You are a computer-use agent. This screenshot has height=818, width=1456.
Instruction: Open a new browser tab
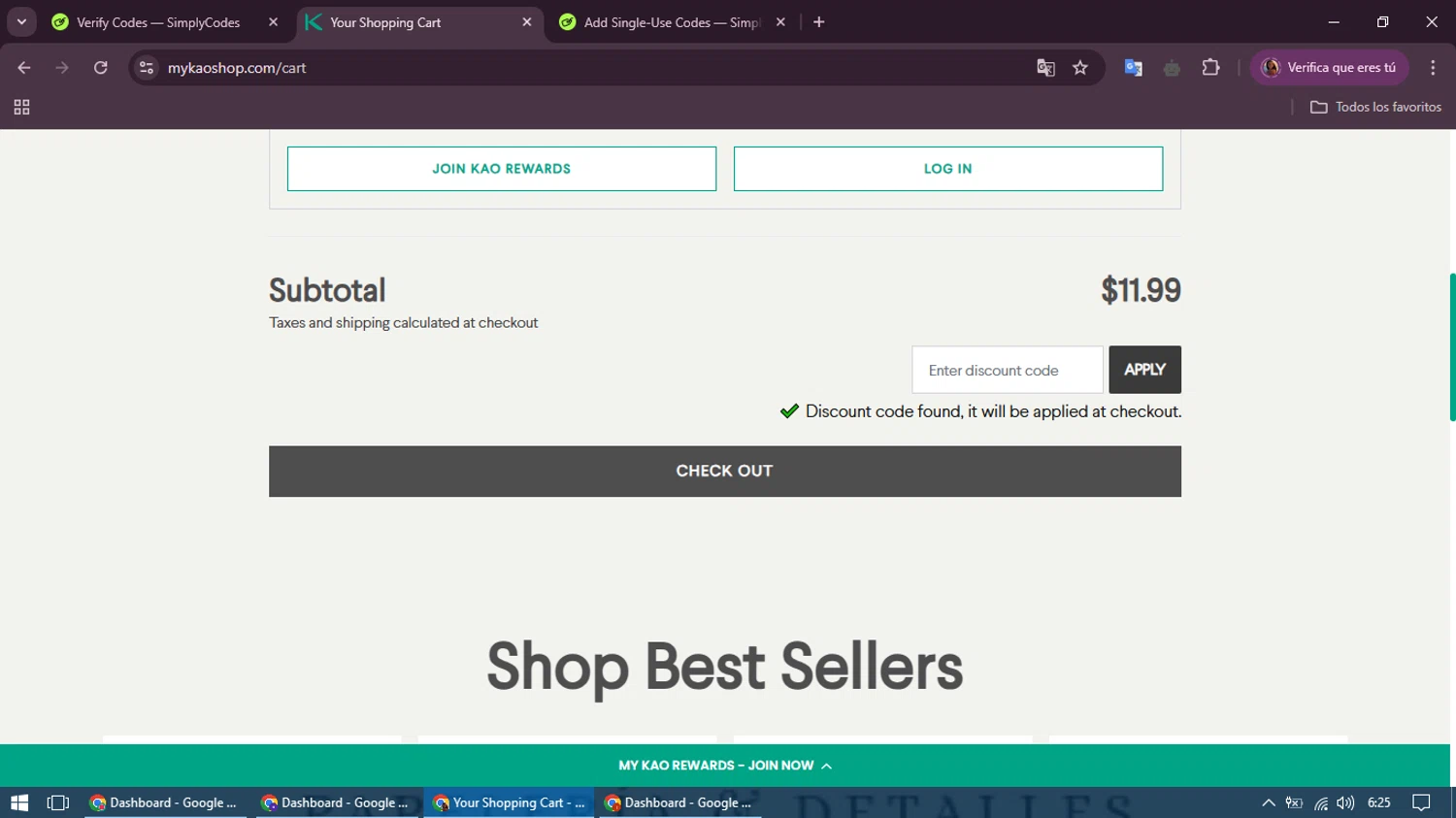(819, 22)
